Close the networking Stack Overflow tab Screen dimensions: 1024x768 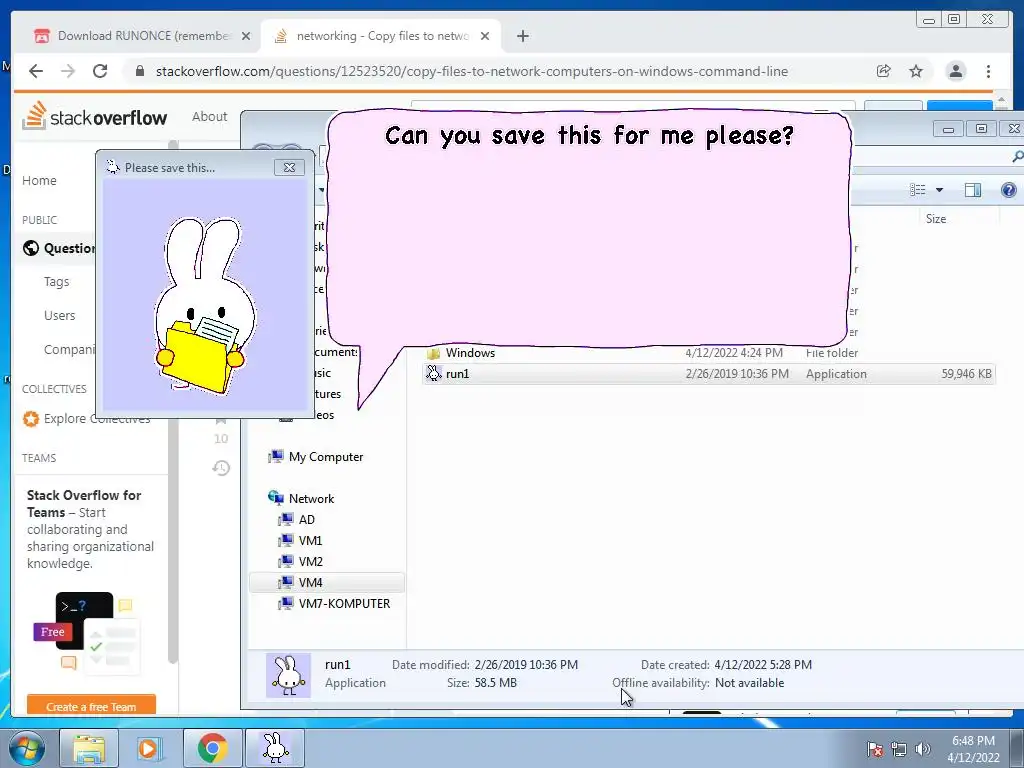(x=485, y=36)
